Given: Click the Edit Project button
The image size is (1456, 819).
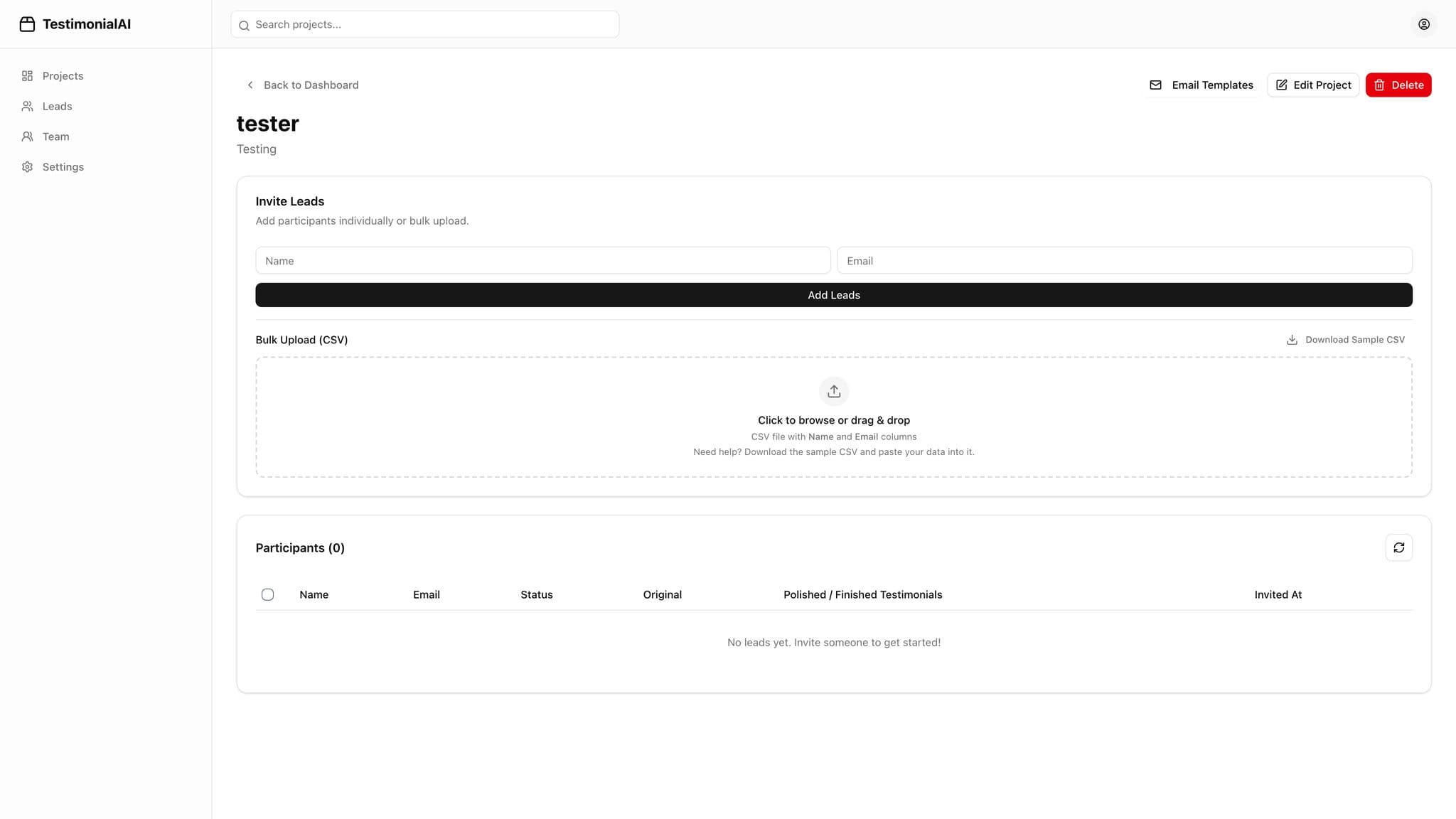Looking at the screenshot, I should [x=1313, y=85].
